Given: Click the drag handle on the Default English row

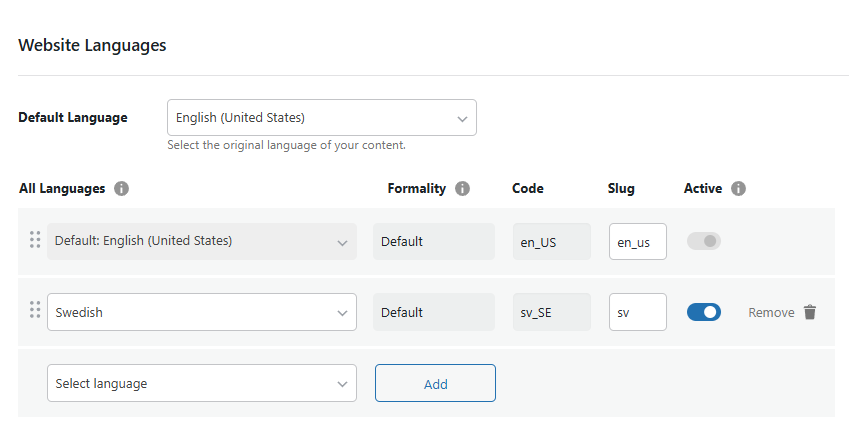Looking at the screenshot, I should [35, 239].
